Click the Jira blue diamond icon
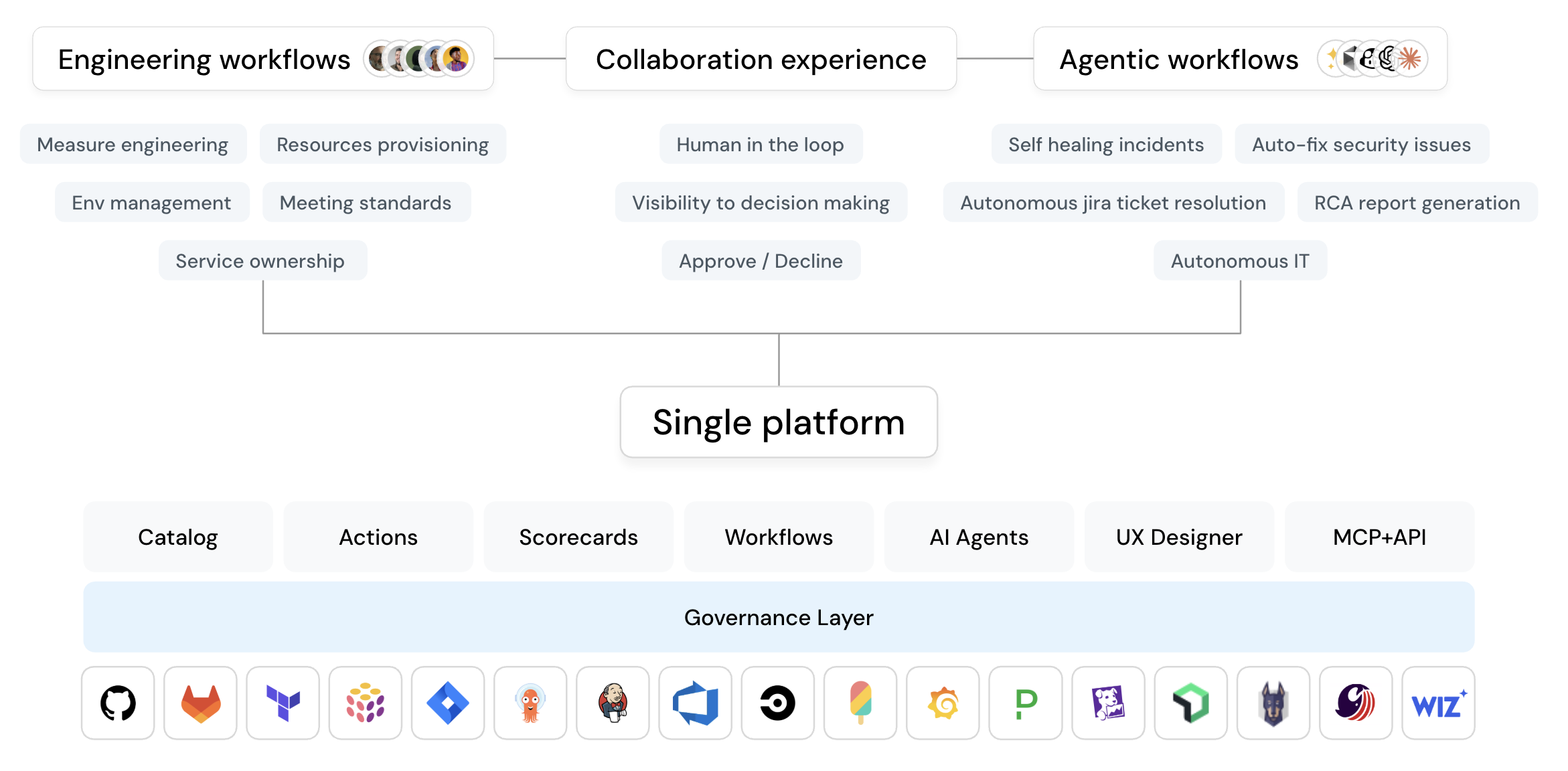This screenshot has width=1568, height=771. (x=448, y=703)
